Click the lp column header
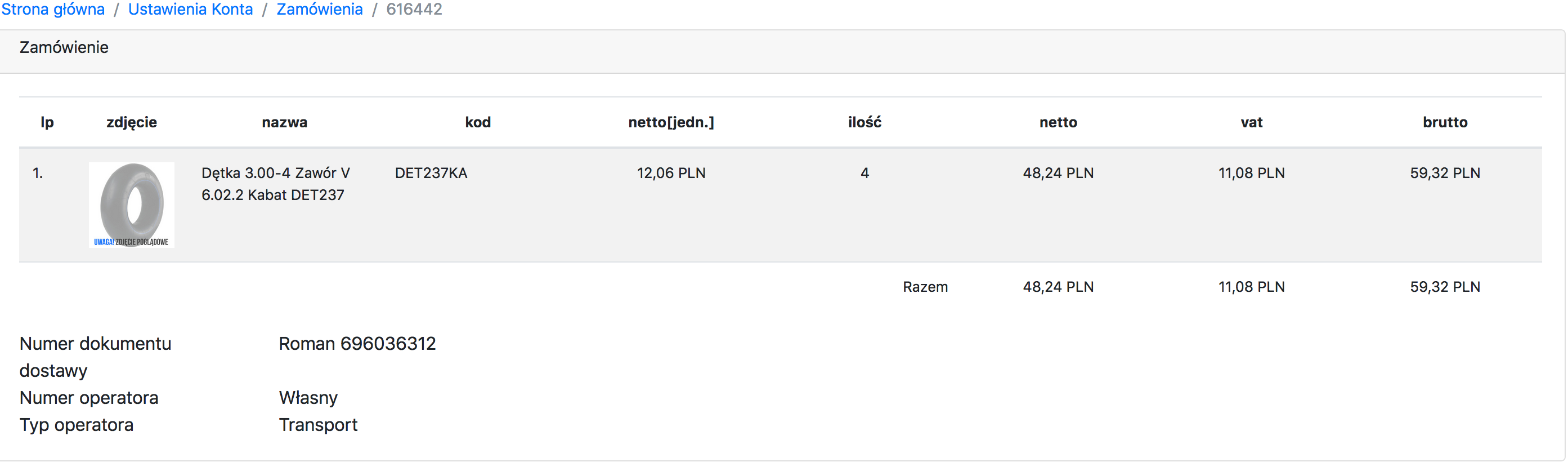This screenshot has height=471, width=1568. point(47,122)
